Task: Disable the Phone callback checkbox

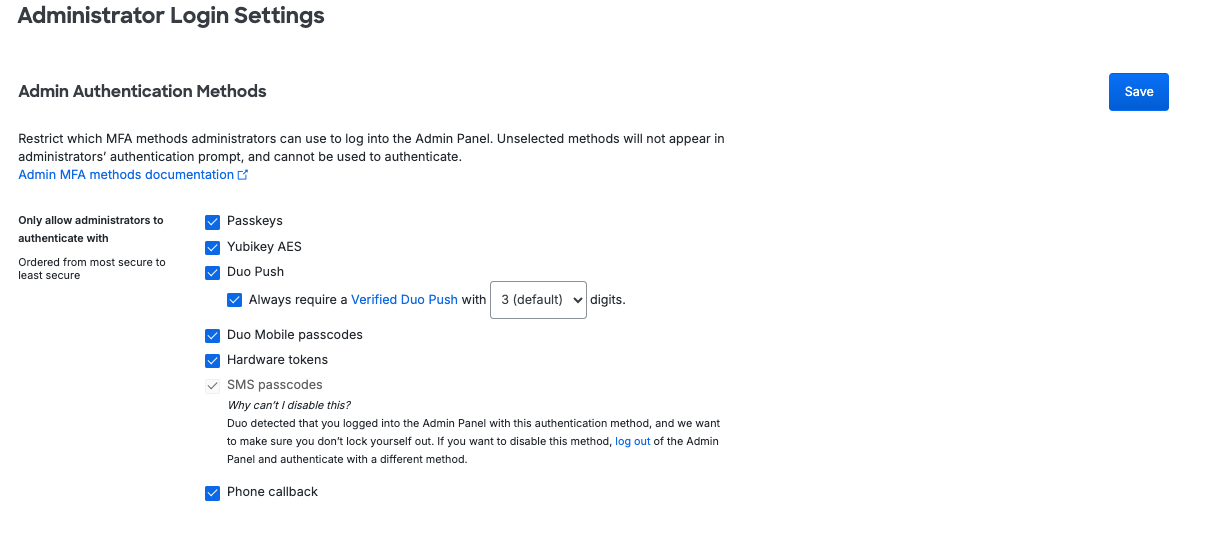Action: [212, 493]
